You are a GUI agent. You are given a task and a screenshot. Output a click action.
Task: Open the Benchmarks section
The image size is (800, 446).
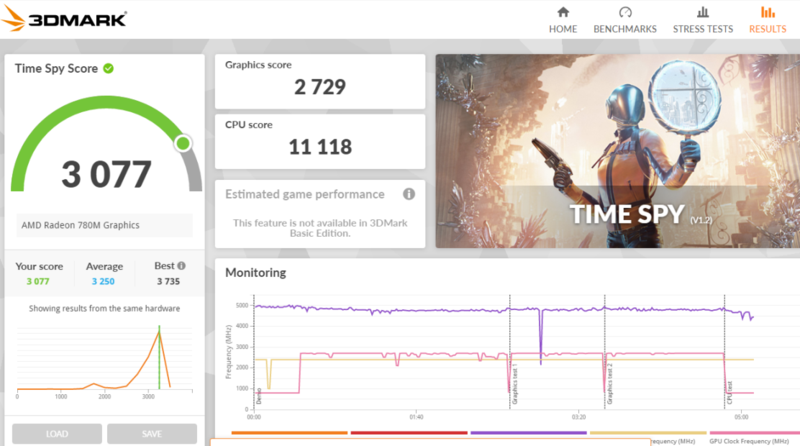coord(625,20)
